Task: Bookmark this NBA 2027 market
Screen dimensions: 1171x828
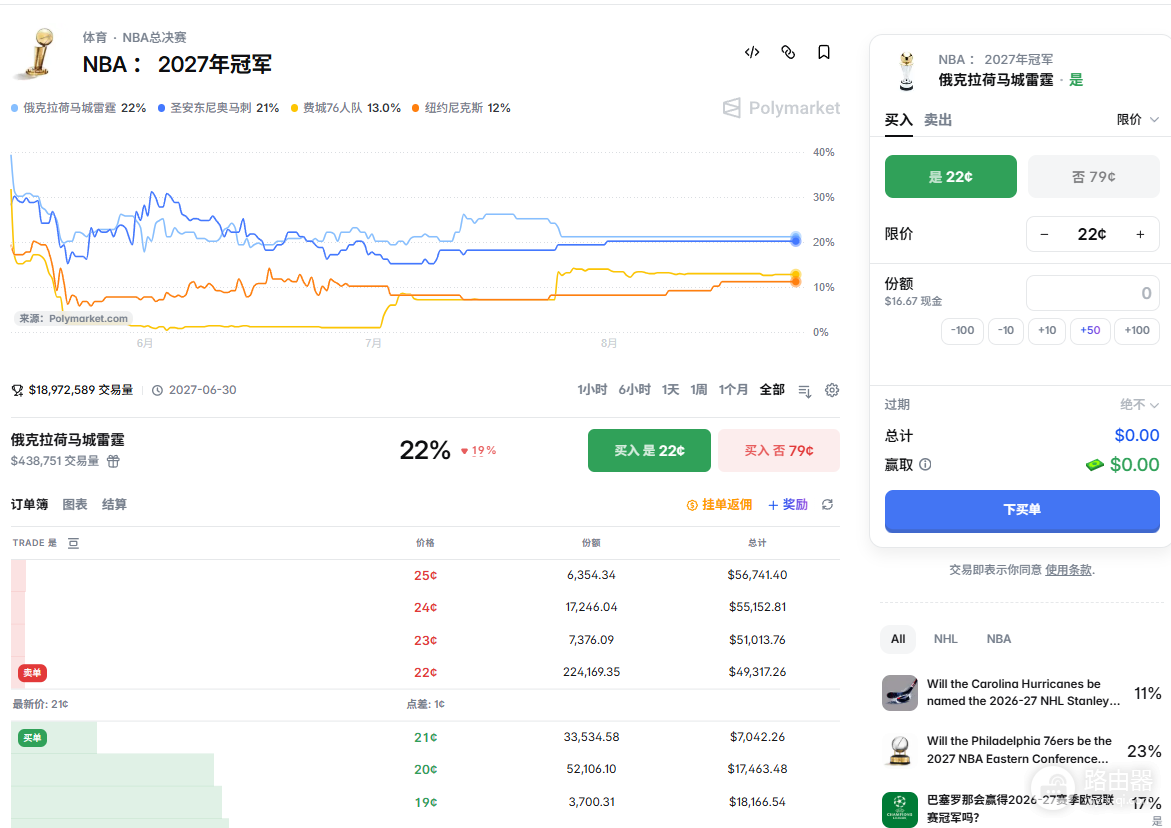Action: coord(824,52)
